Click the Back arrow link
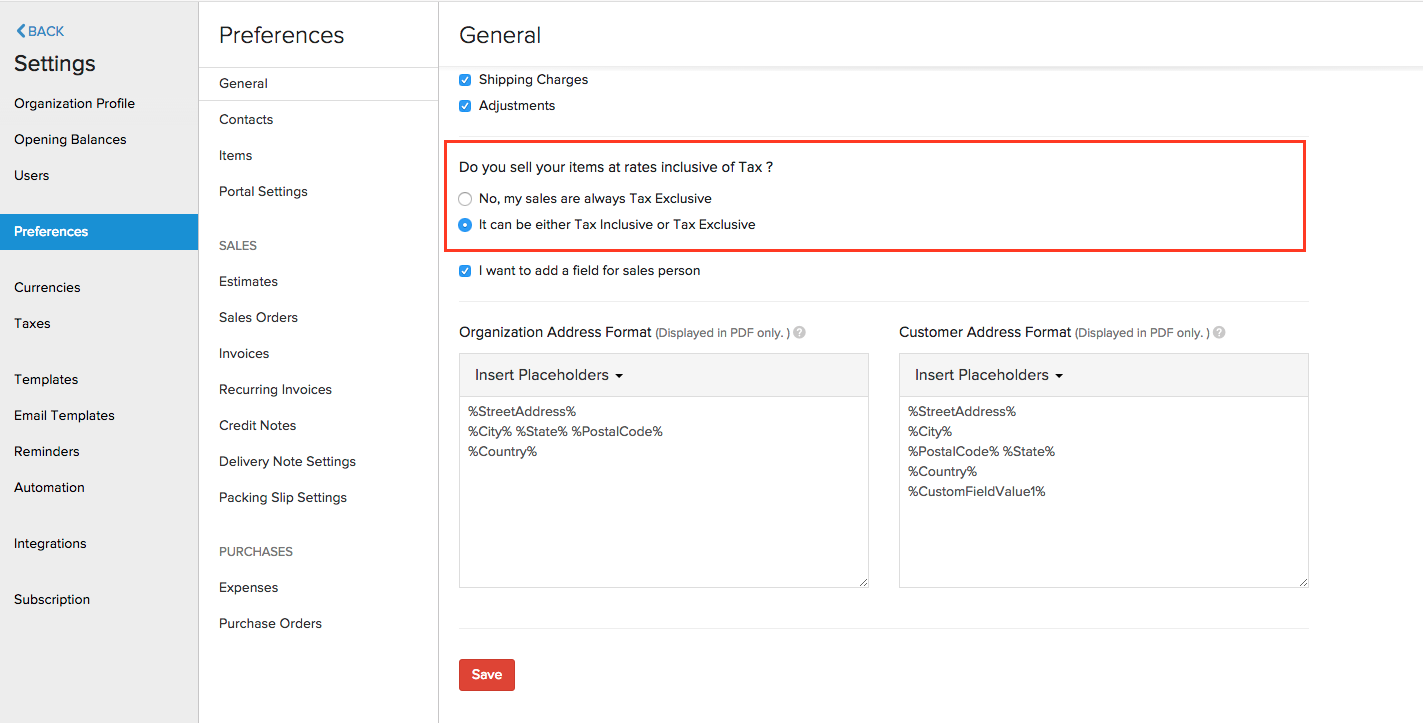 pyautogui.click(x=40, y=31)
